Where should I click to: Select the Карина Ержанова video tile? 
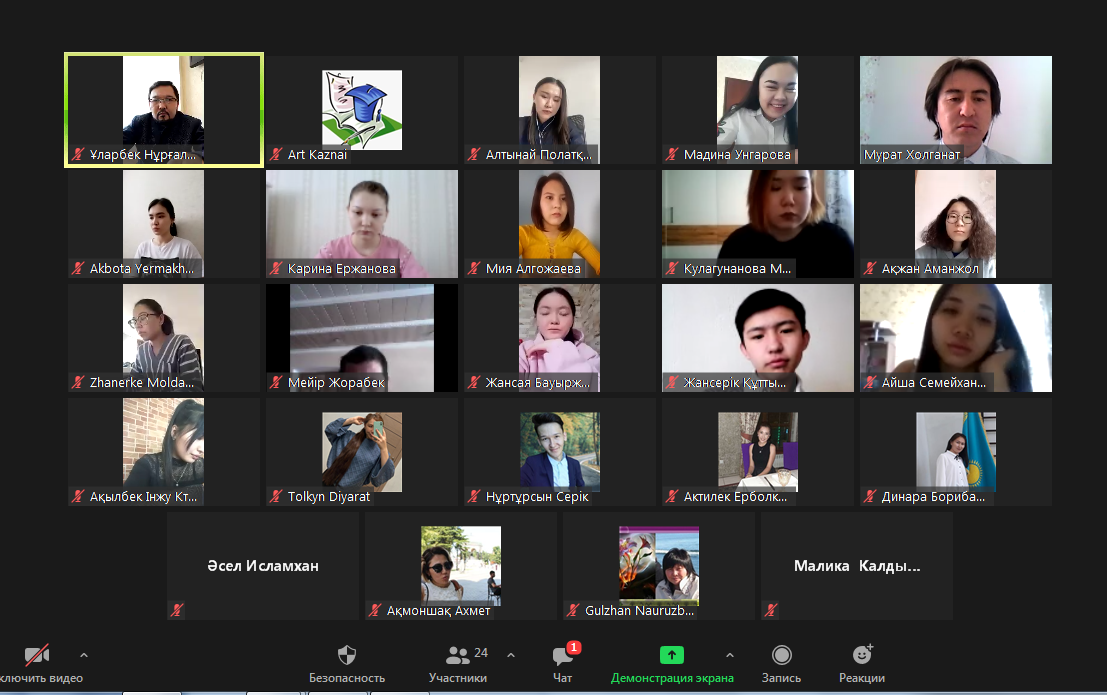[362, 224]
